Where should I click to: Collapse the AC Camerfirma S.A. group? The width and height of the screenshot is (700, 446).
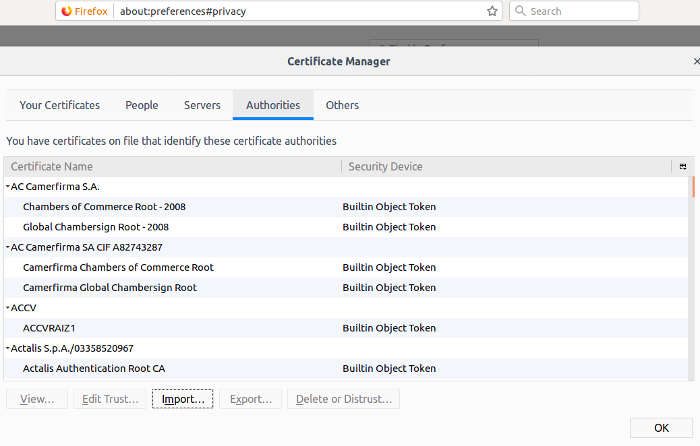point(8,187)
